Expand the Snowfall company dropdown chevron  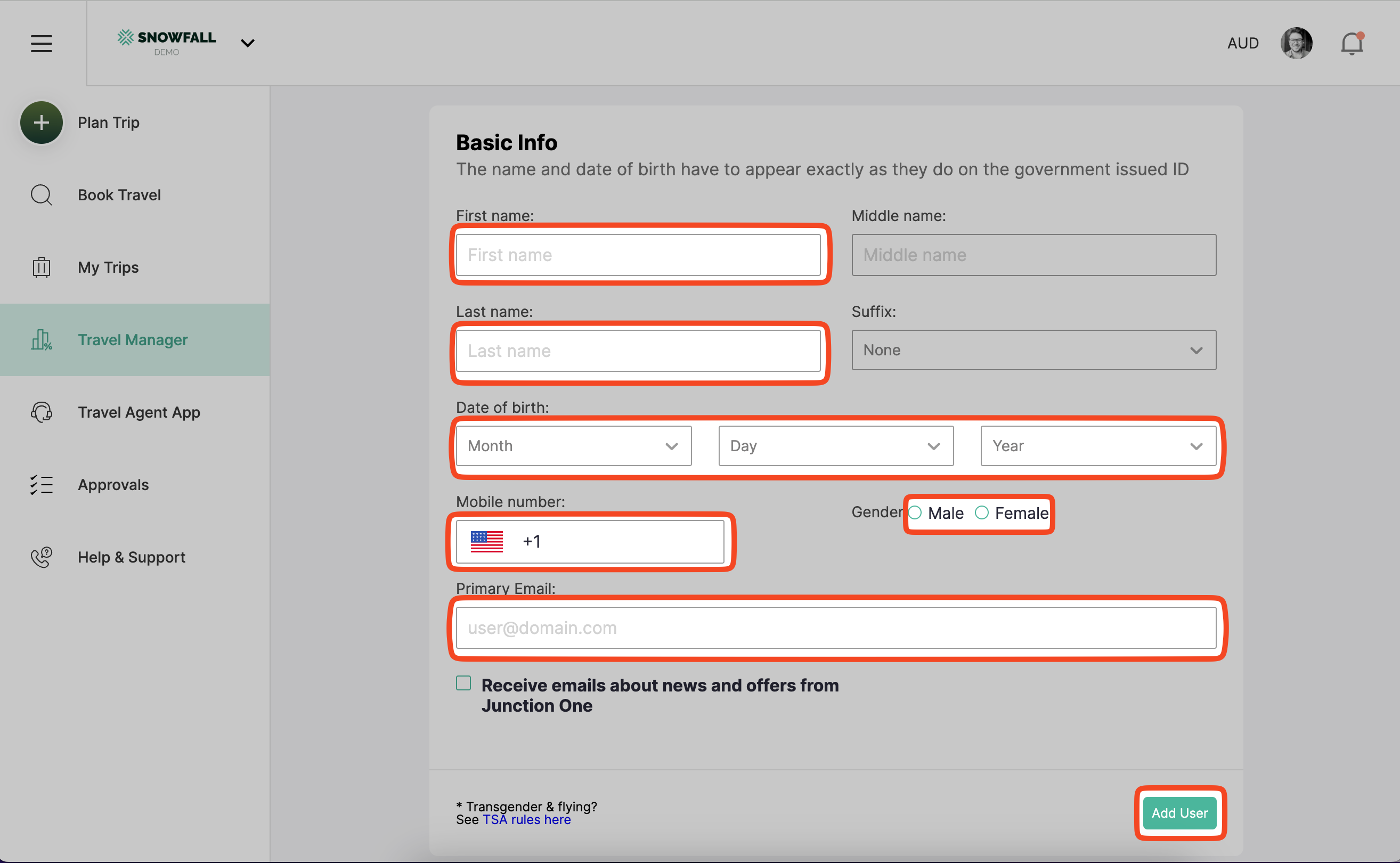(248, 43)
